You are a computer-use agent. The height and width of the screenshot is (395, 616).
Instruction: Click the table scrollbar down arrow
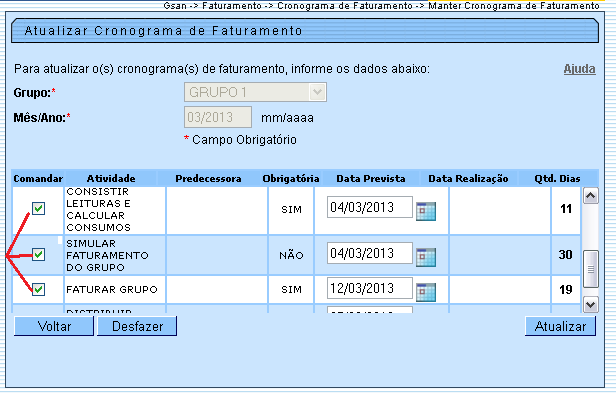[x=591, y=305]
